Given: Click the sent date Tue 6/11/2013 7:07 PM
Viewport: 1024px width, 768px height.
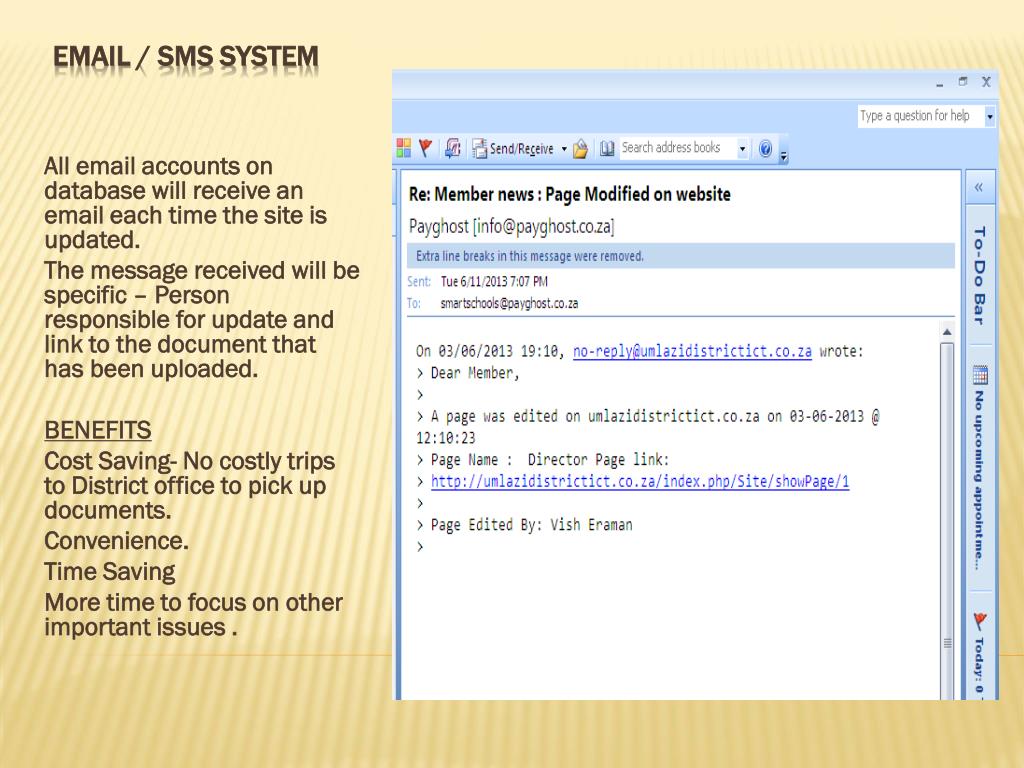Looking at the screenshot, I should [x=494, y=281].
